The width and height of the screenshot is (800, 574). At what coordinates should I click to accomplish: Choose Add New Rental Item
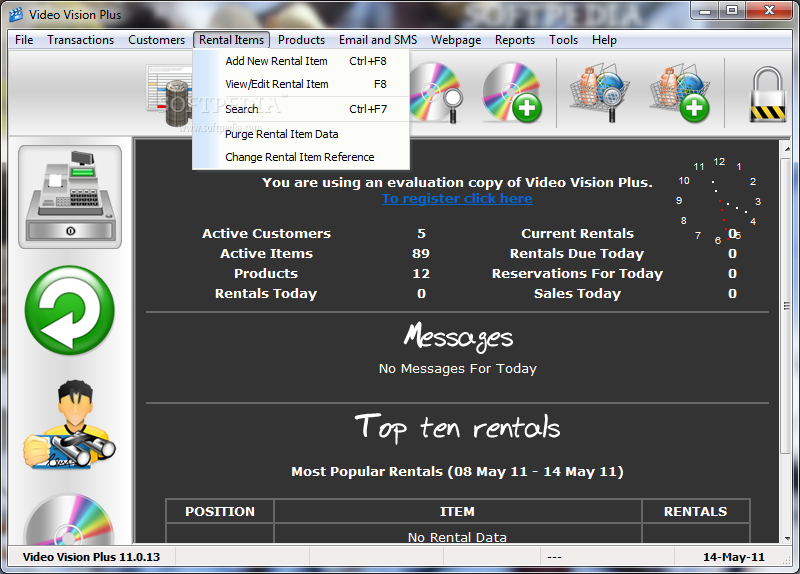coord(301,61)
